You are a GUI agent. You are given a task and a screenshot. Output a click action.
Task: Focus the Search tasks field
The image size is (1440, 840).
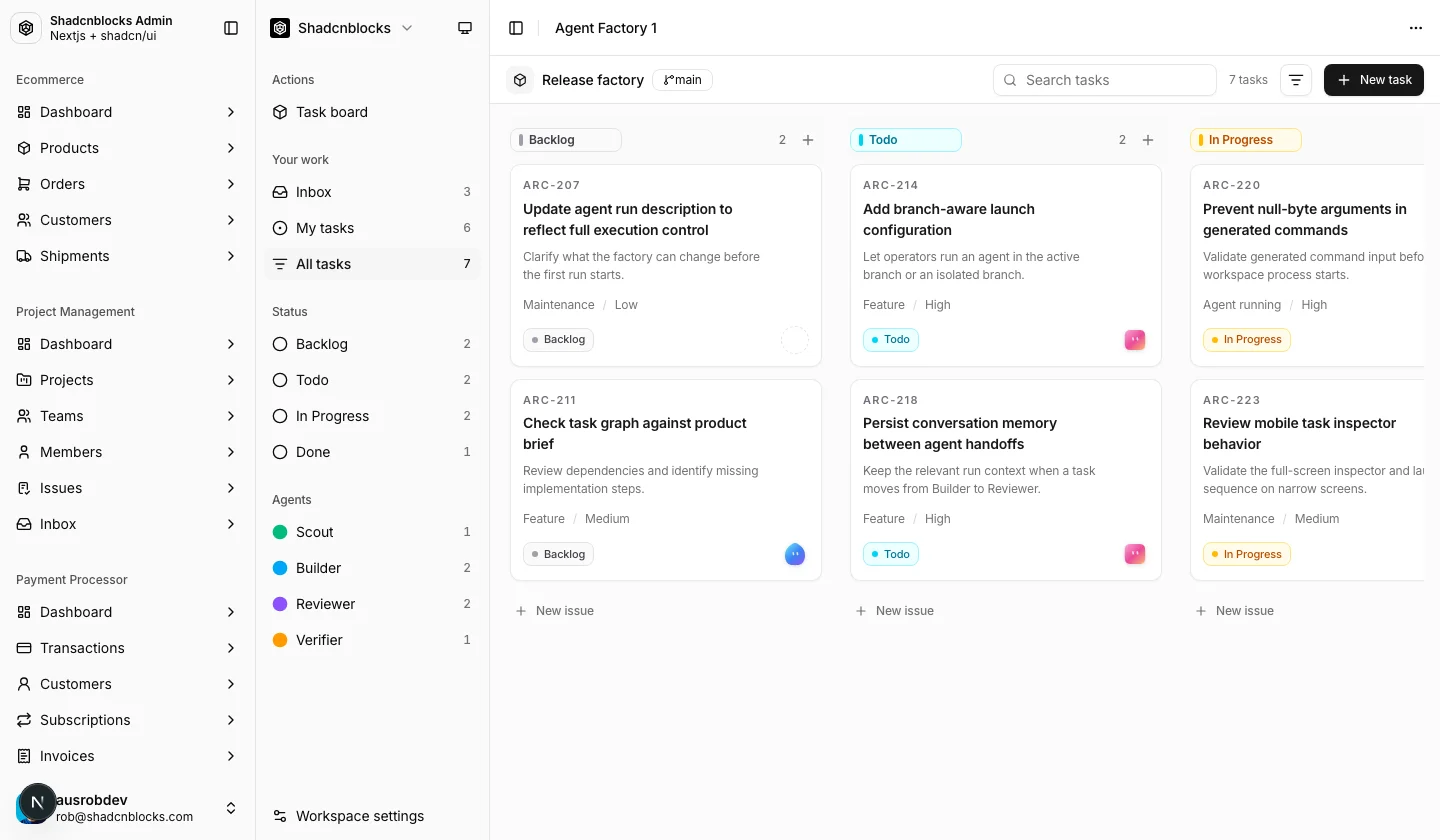click(x=1105, y=80)
